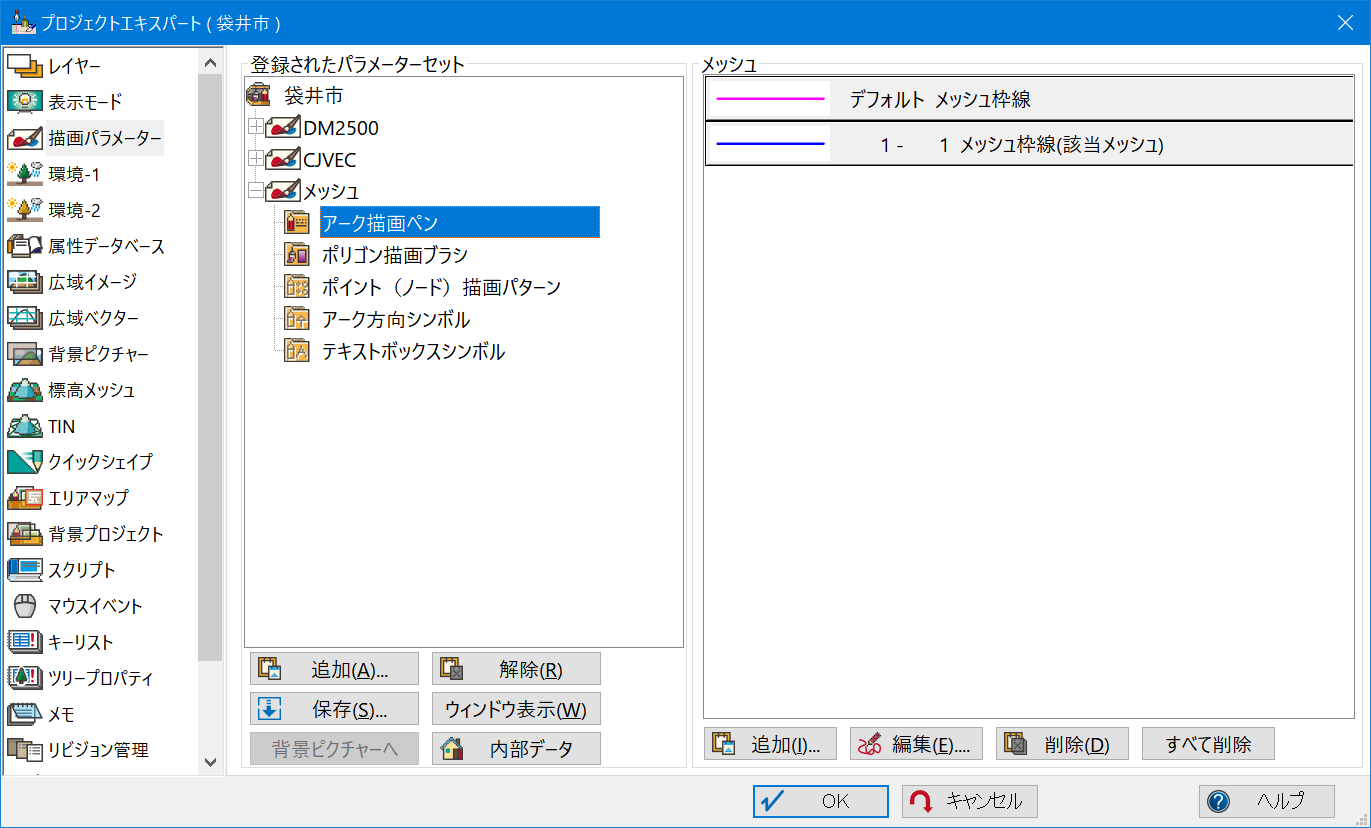Click 追加(I)... button under mesh list

tap(770, 744)
